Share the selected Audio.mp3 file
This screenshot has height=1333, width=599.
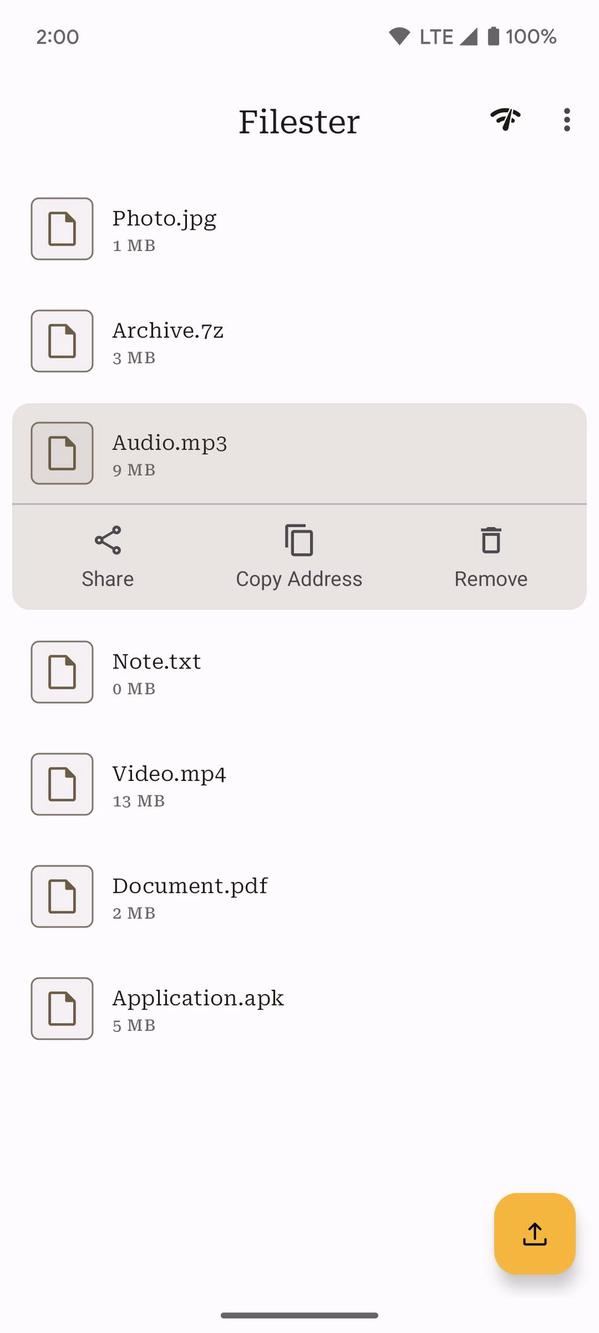(x=107, y=556)
